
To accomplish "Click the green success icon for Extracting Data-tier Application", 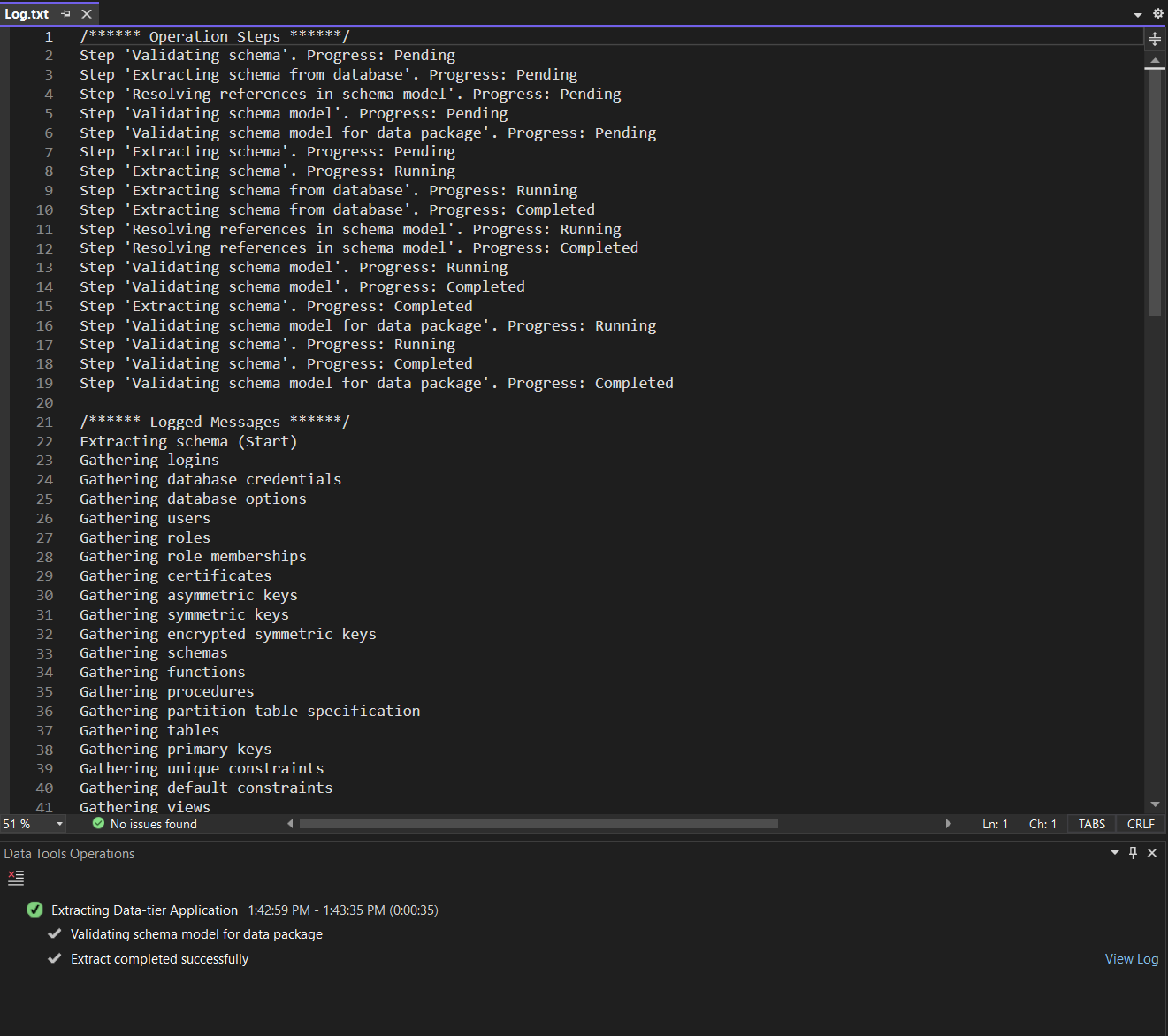I will click(x=35, y=910).
